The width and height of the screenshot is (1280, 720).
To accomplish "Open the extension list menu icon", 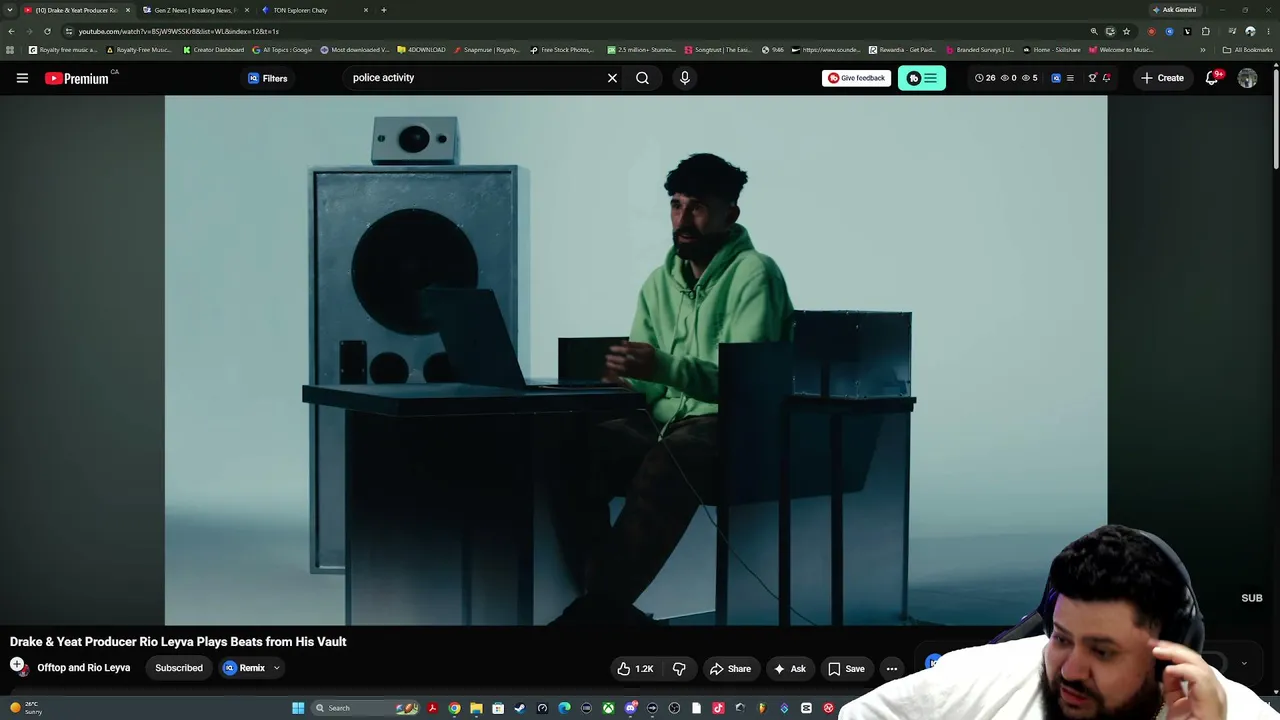I will tap(1070, 78).
